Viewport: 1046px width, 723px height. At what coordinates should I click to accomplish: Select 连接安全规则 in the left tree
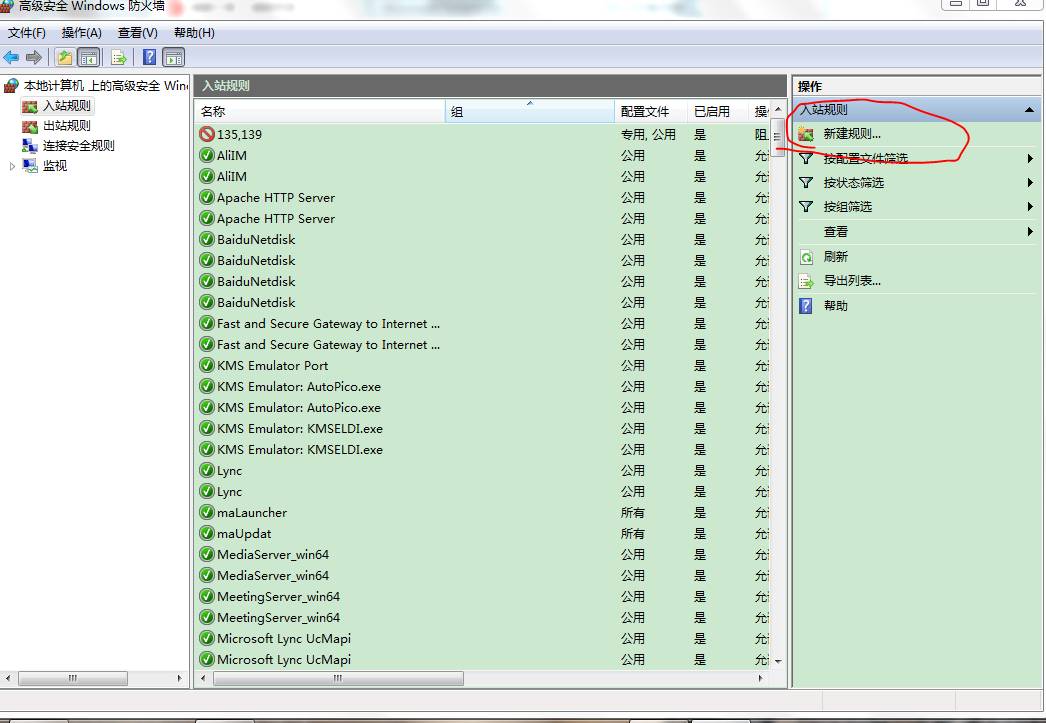tap(78, 146)
